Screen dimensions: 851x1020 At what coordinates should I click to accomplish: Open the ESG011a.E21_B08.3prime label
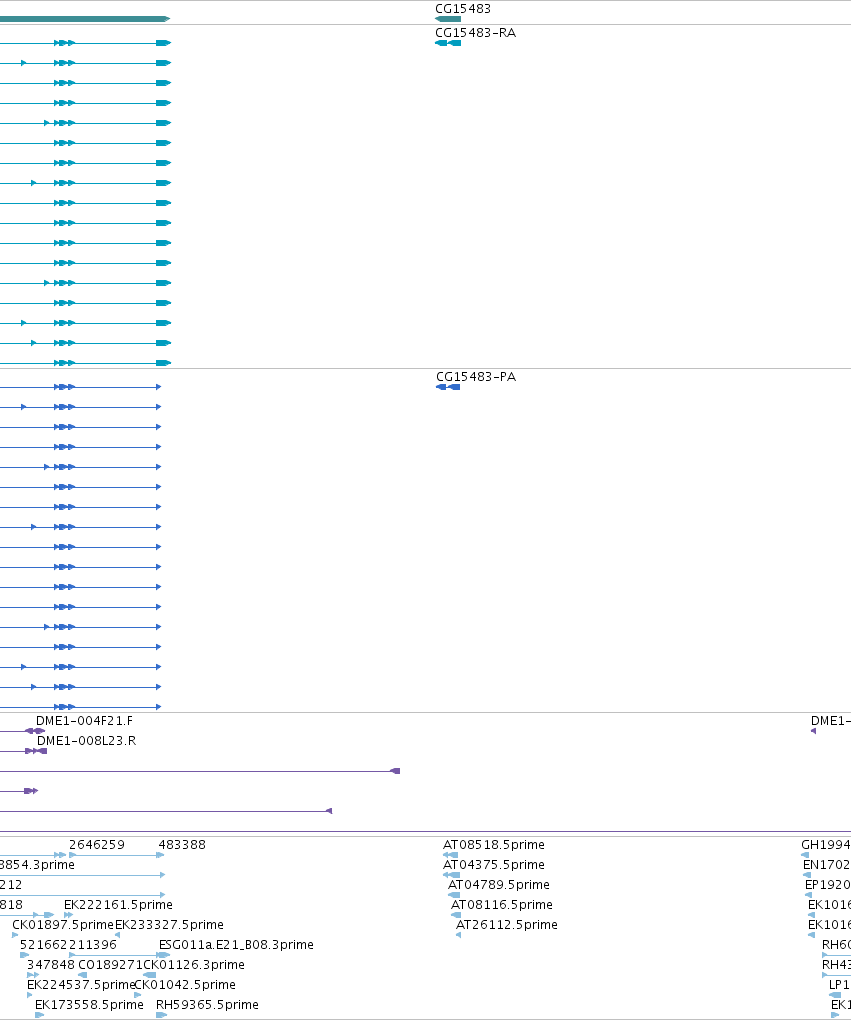point(236,945)
